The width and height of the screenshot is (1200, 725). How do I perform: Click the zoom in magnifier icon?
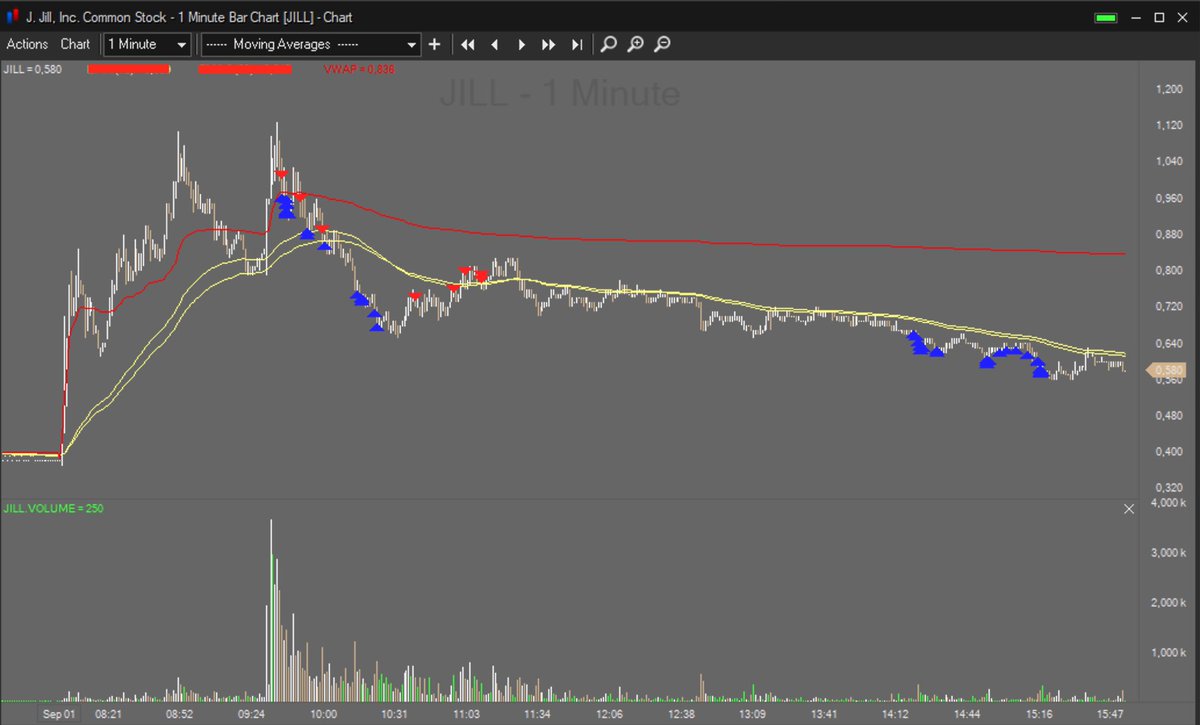click(x=635, y=44)
